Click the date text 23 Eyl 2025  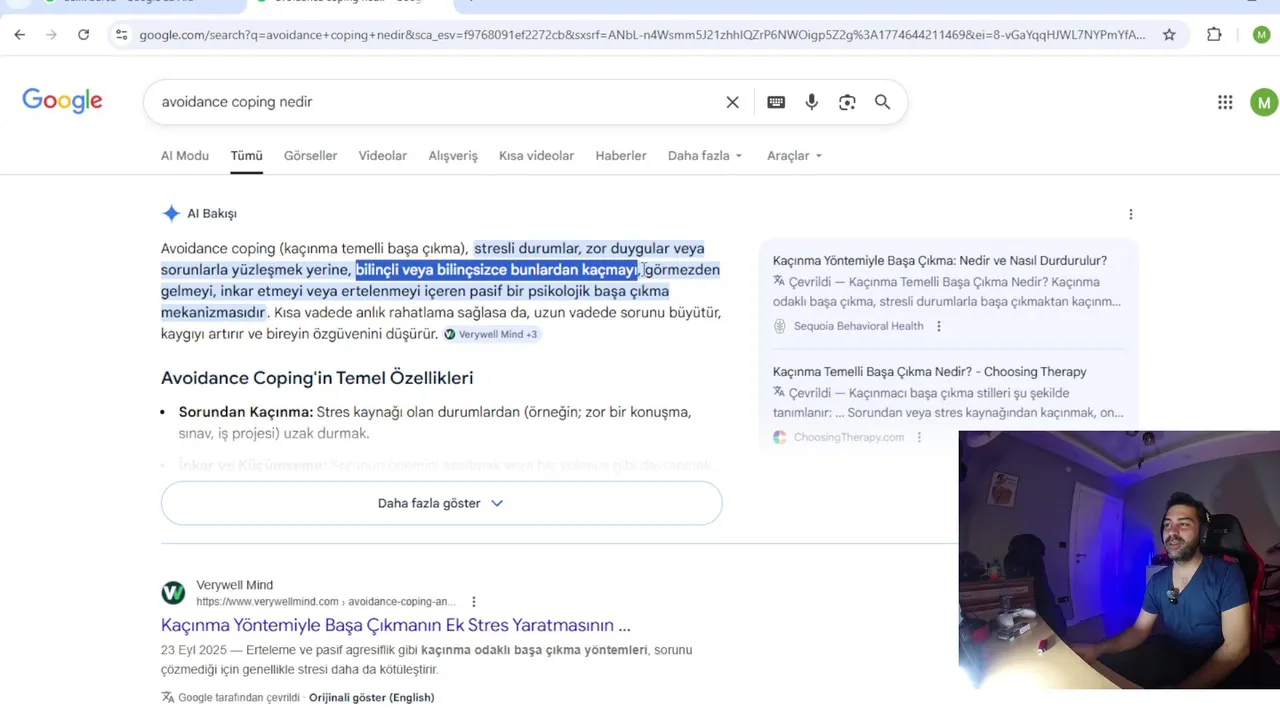(x=194, y=650)
